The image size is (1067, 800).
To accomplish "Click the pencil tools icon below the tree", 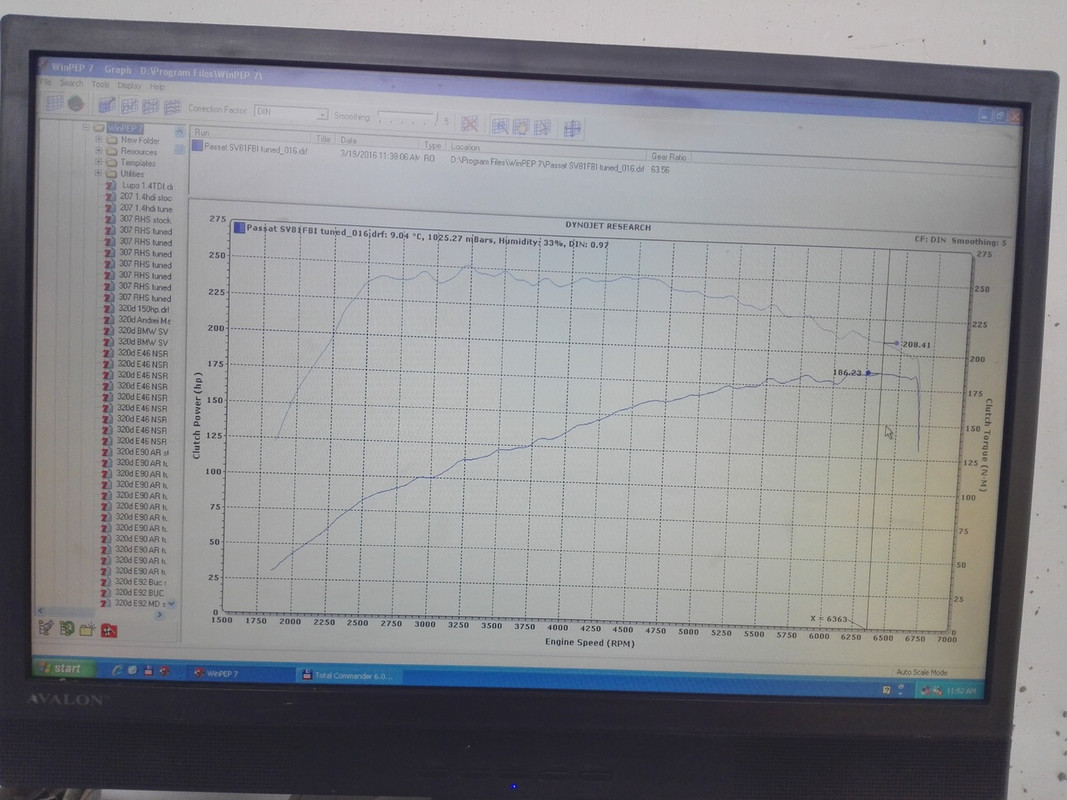I will (x=46, y=628).
